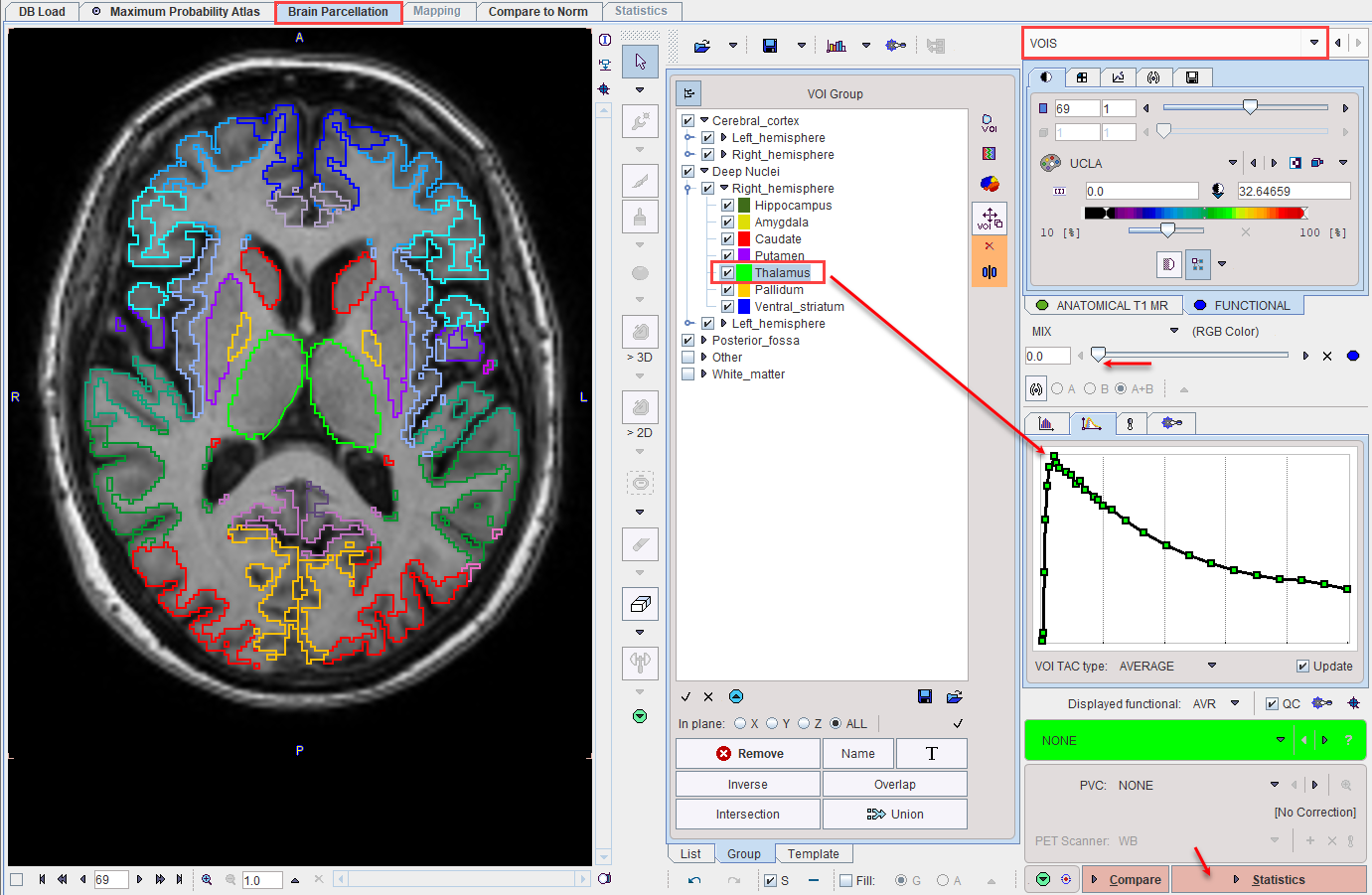Click the Union button
This screenshot has height=895, width=1372.
(x=895, y=815)
